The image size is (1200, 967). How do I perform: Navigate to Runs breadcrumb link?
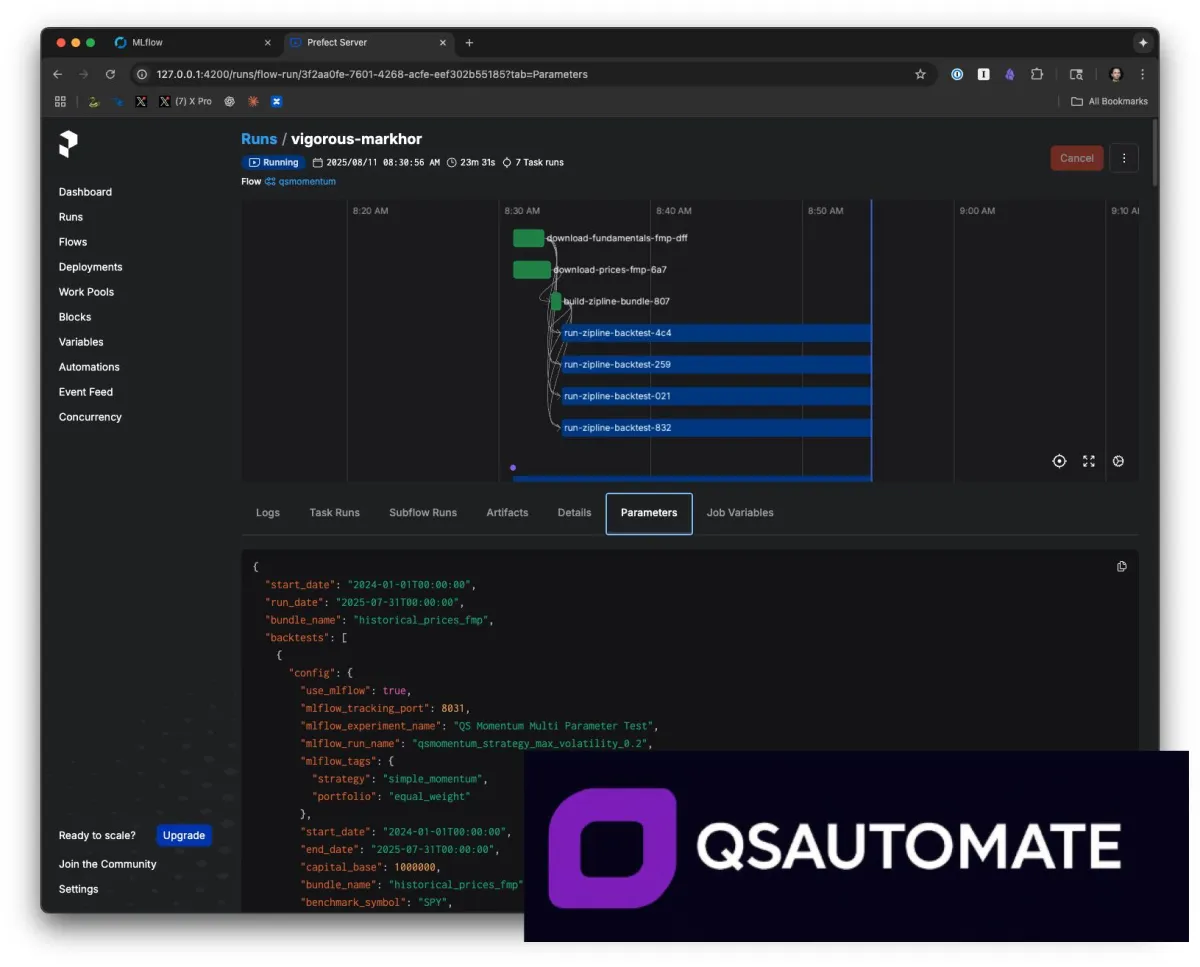click(x=259, y=139)
